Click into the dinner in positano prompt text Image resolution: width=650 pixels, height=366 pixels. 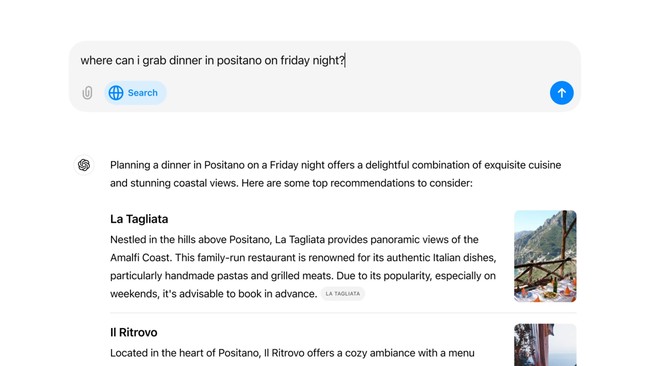213,61
